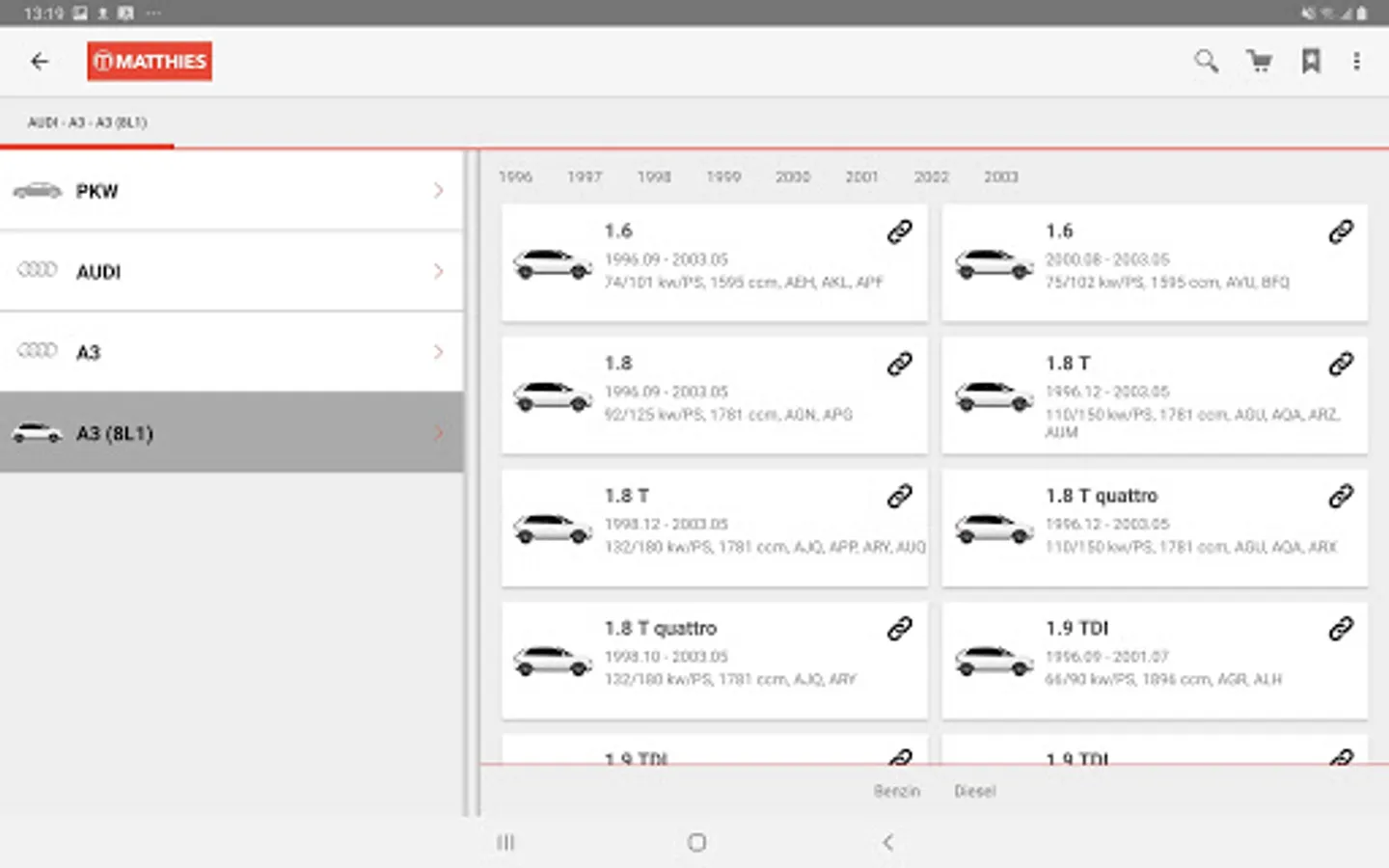Screen dimensions: 1389x868
Task: Filter by year 1996
Action: click(x=515, y=177)
